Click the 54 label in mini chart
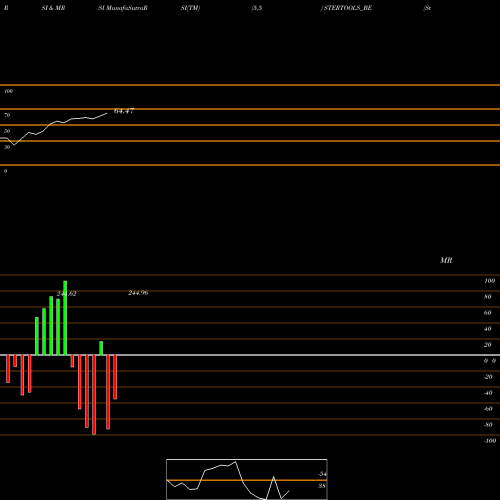This screenshot has height=500, width=500. point(322,474)
